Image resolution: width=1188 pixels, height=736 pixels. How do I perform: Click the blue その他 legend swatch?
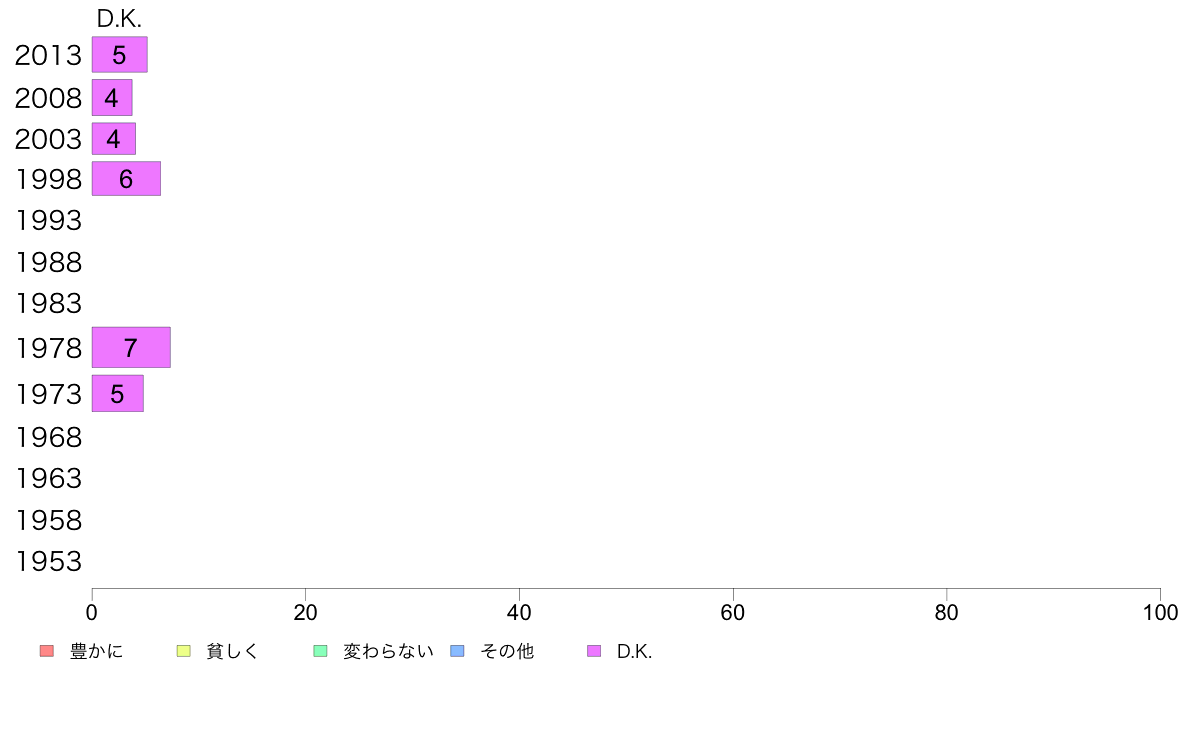tap(458, 651)
